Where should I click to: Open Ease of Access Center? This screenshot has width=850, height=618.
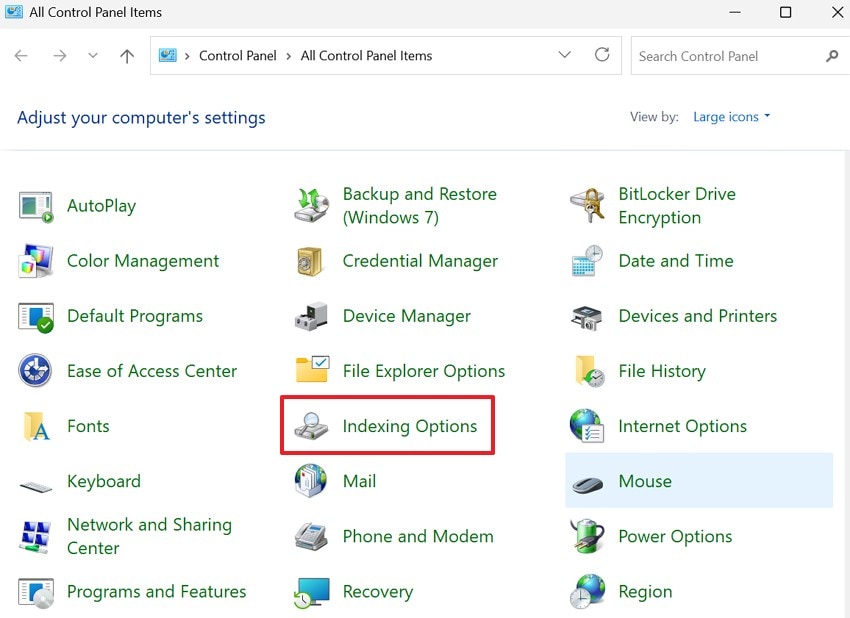(152, 371)
